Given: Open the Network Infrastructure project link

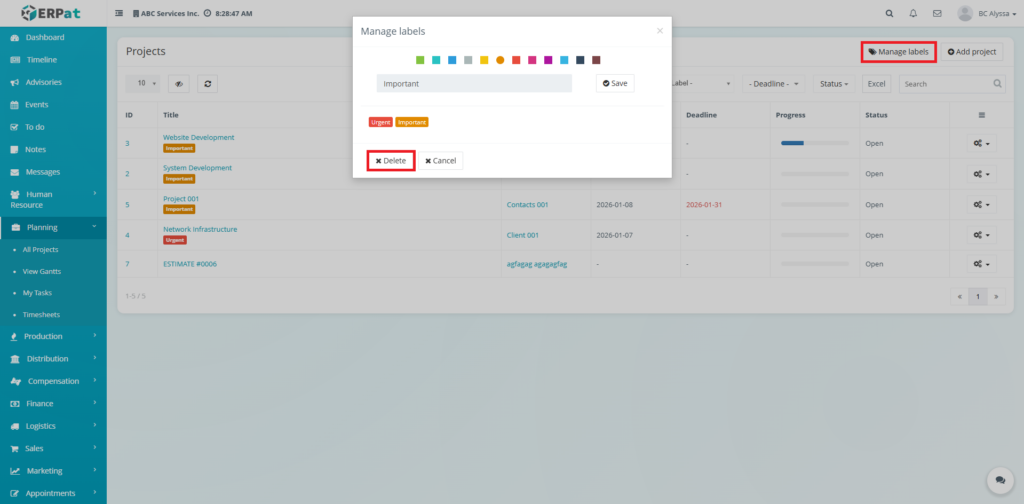Looking at the screenshot, I should point(200,229).
